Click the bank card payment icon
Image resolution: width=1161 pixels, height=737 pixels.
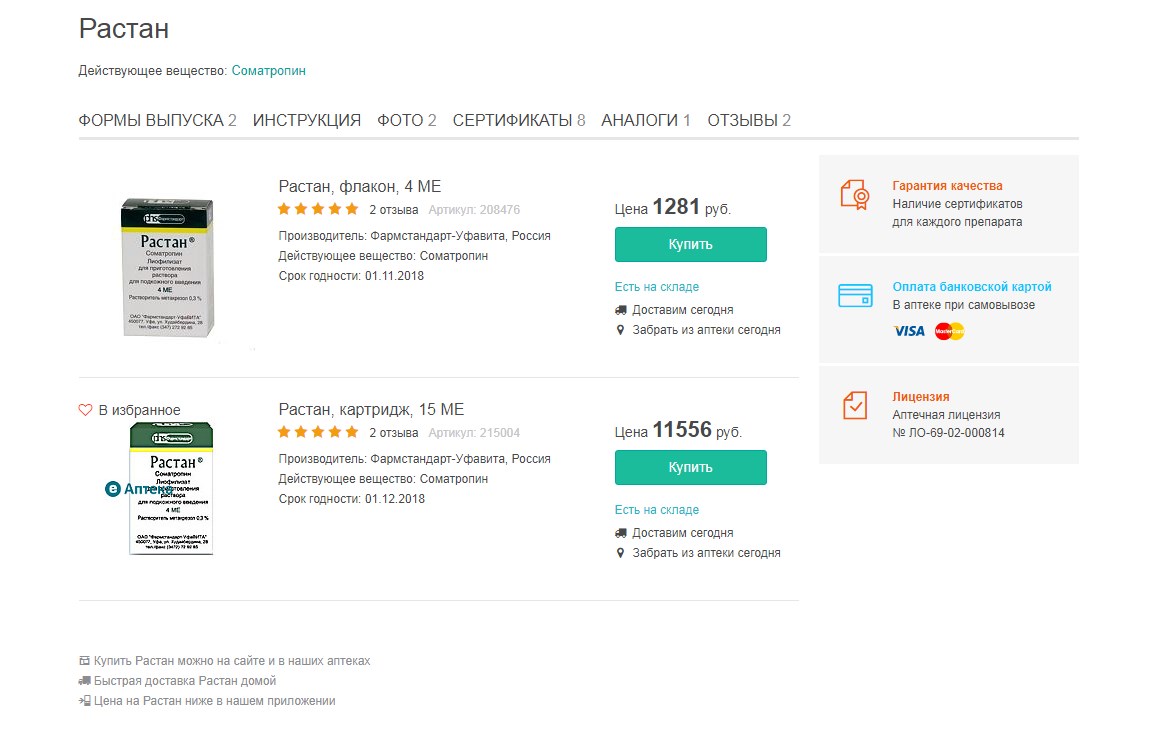tap(854, 296)
